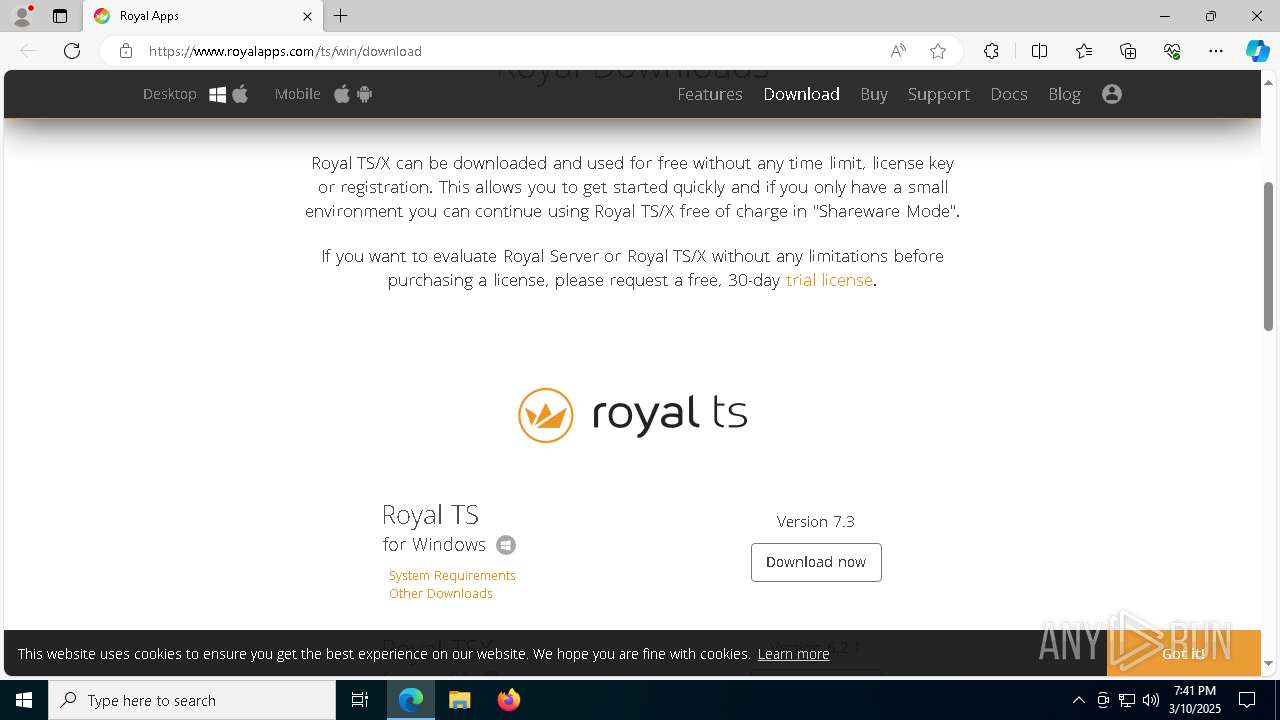Click the Windows desktop icon in site nav
The width and height of the screenshot is (1280, 720).
tap(218, 94)
